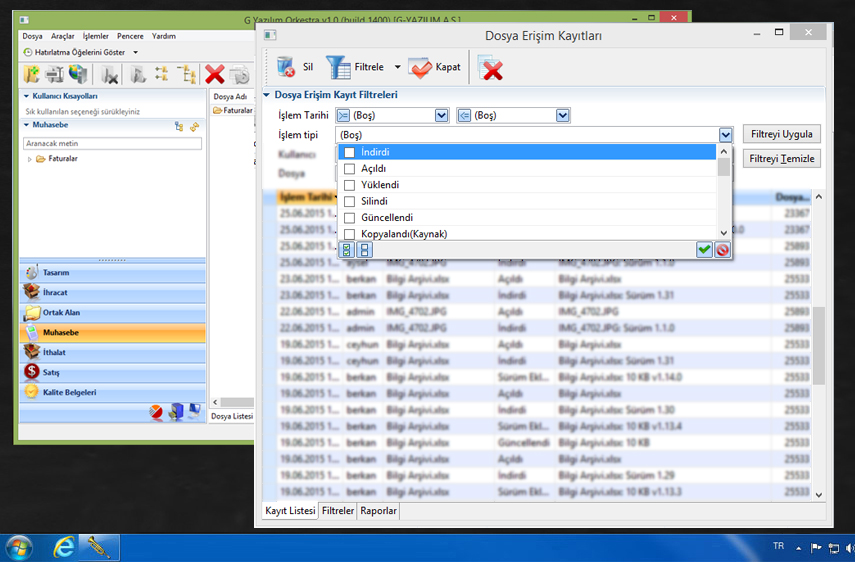Open Internet Explorer from the taskbar

(63, 547)
